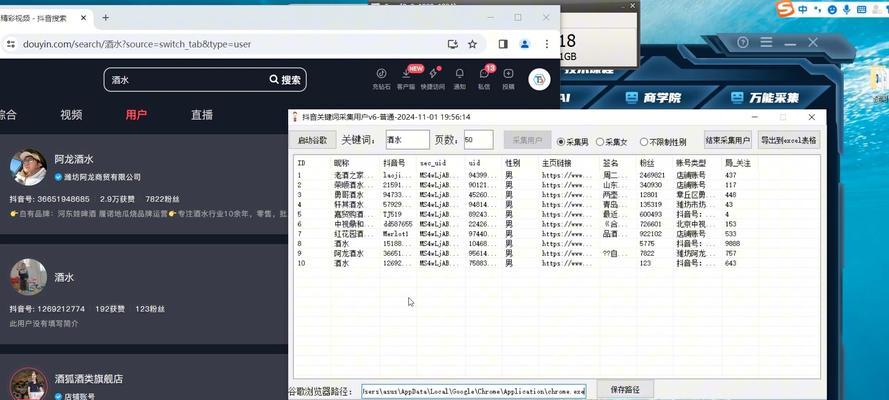Screen dimensions: 889x400
Task: Bookmark this page with the star icon
Action: tap(472, 44)
